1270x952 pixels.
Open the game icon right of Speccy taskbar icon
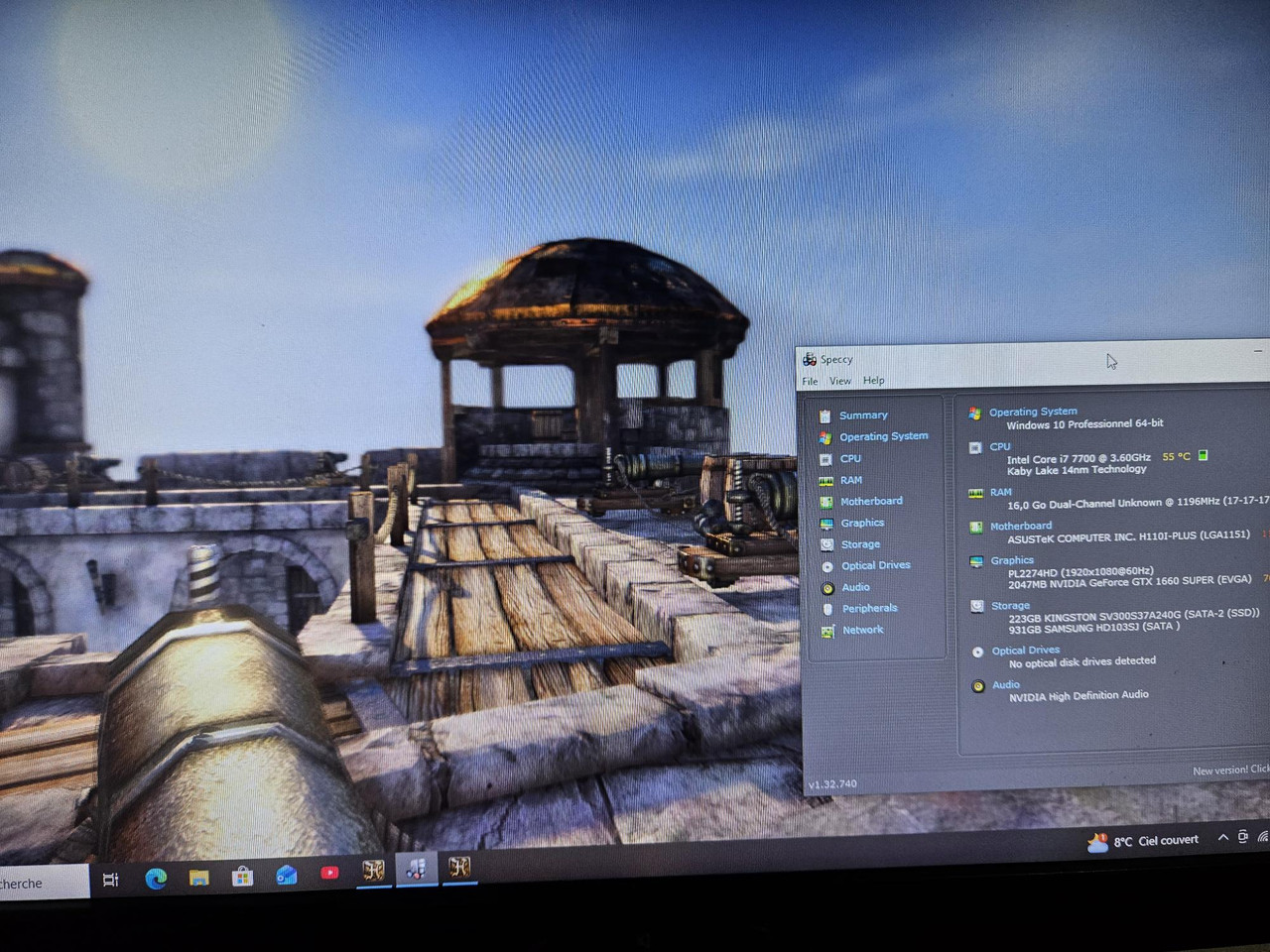pyautogui.click(x=459, y=868)
